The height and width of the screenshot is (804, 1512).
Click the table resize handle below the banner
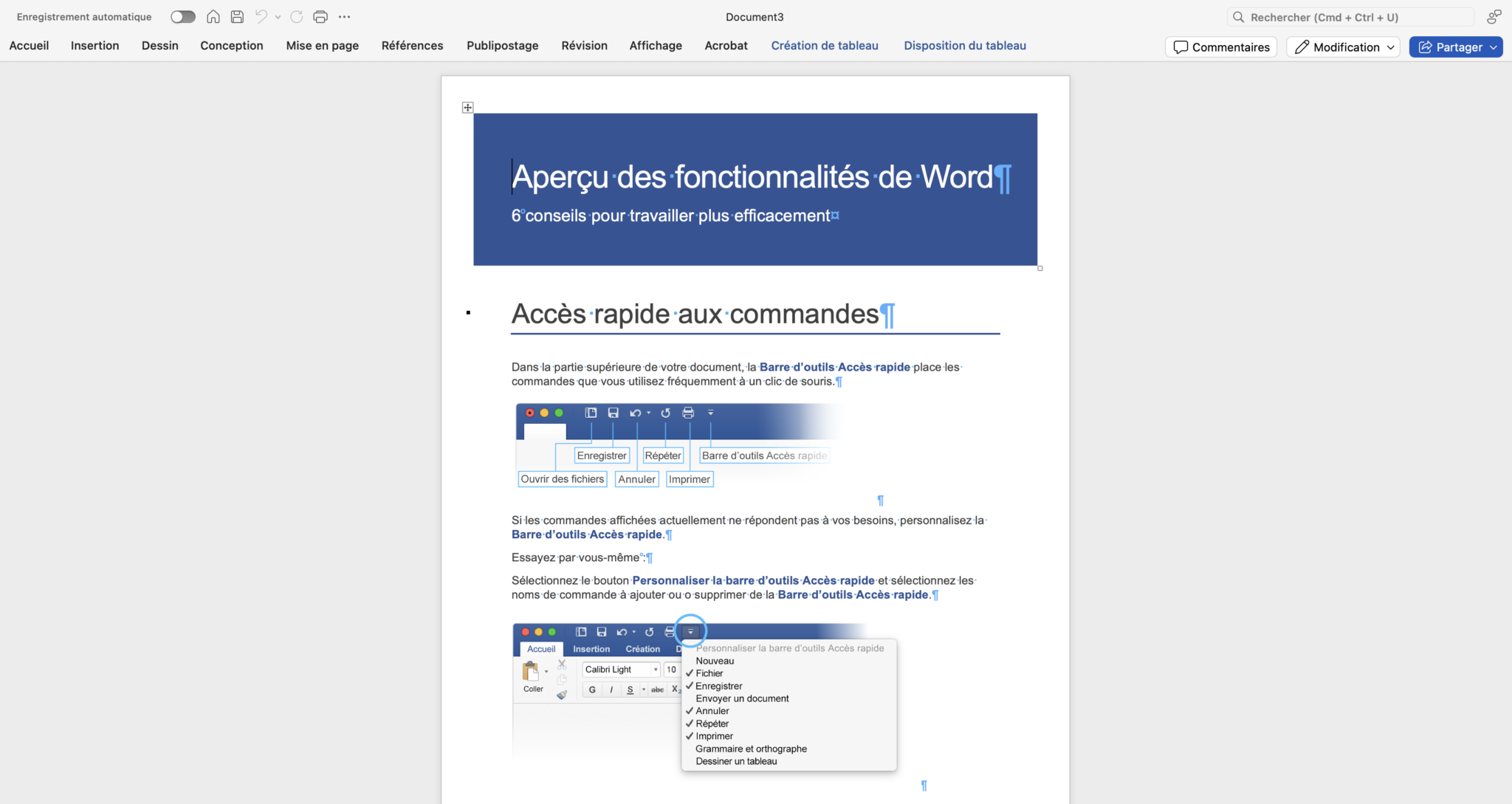point(1039,268)
